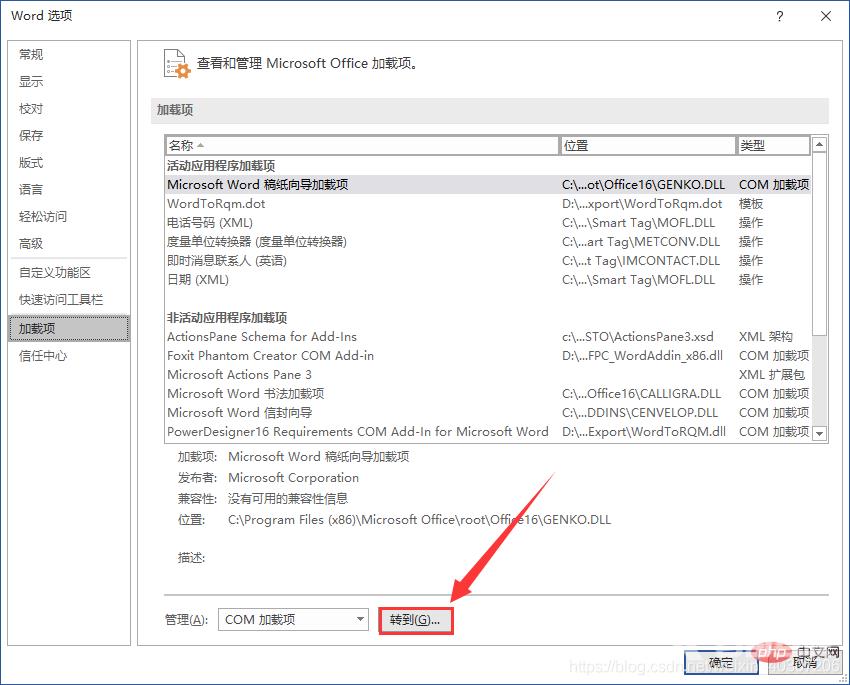
Task: Select Foxit Phantom Creator COM Add-in
Action: coord(270,356)
